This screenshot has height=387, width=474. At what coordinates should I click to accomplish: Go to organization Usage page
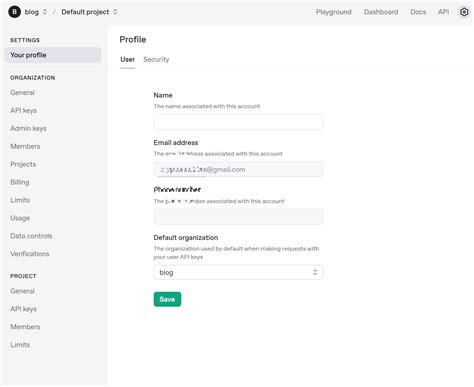tap(20, 218)
